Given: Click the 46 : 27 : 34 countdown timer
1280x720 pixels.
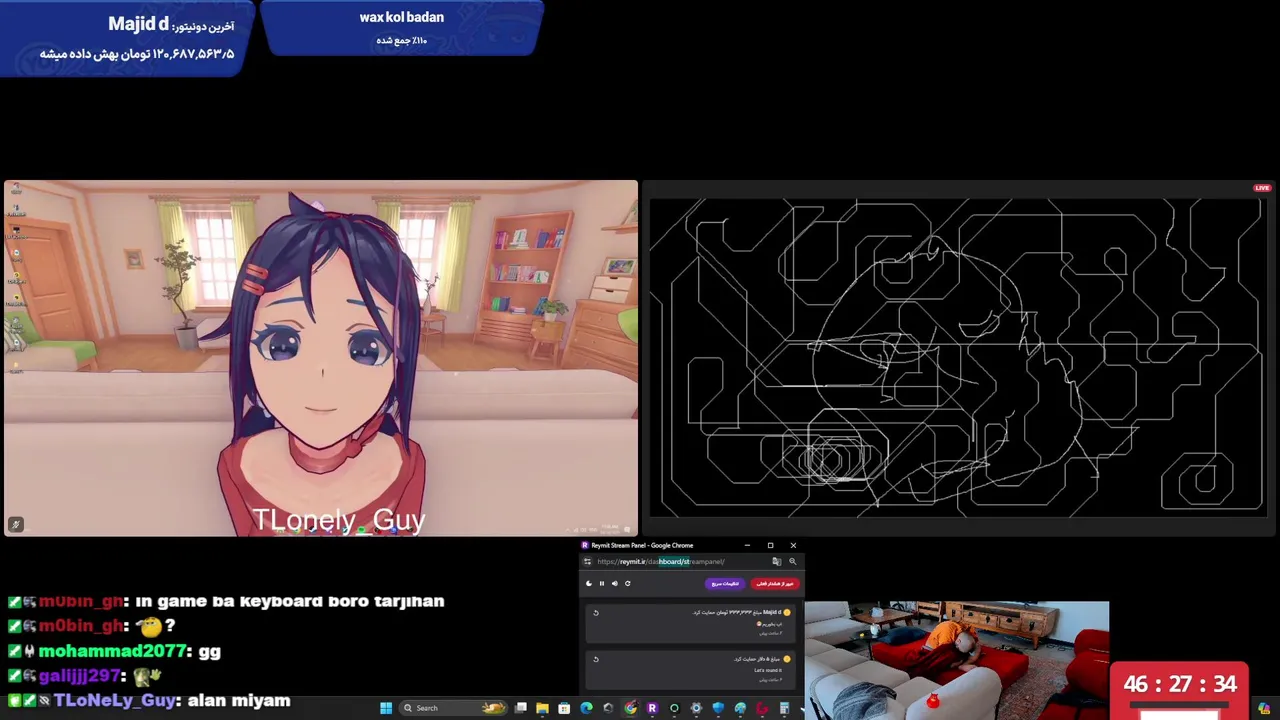Looking at the screenshot, I should (1180, 685).
